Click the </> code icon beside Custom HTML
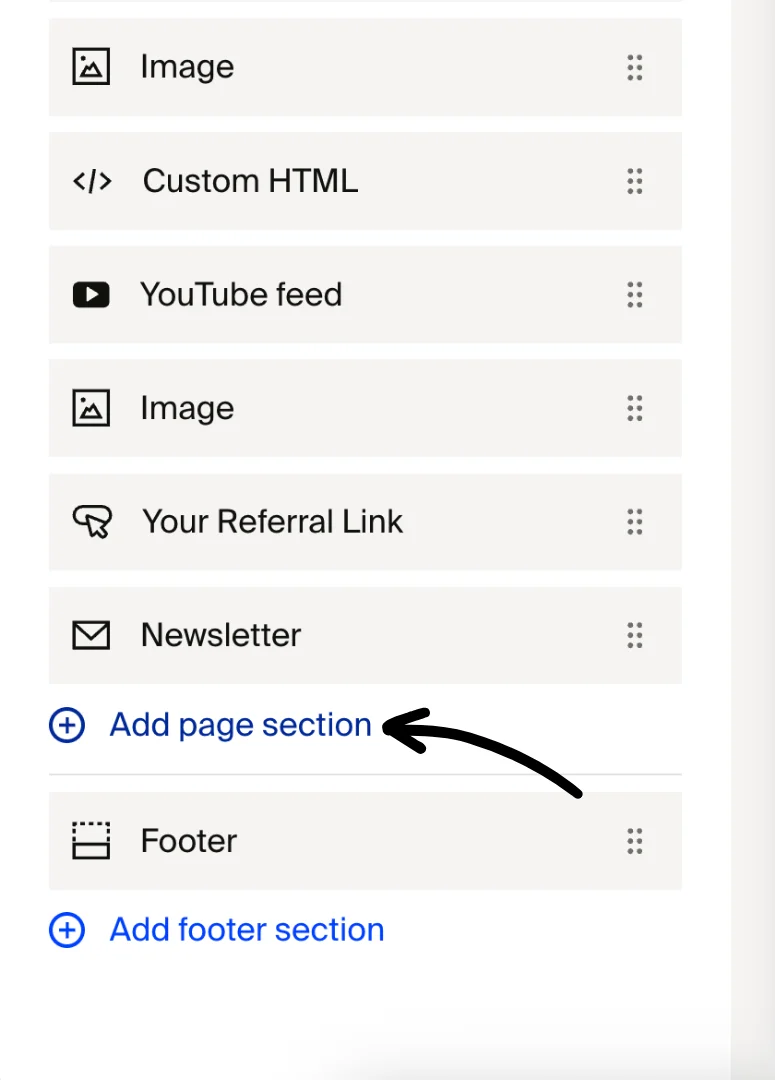 click(x=92, y=180)
